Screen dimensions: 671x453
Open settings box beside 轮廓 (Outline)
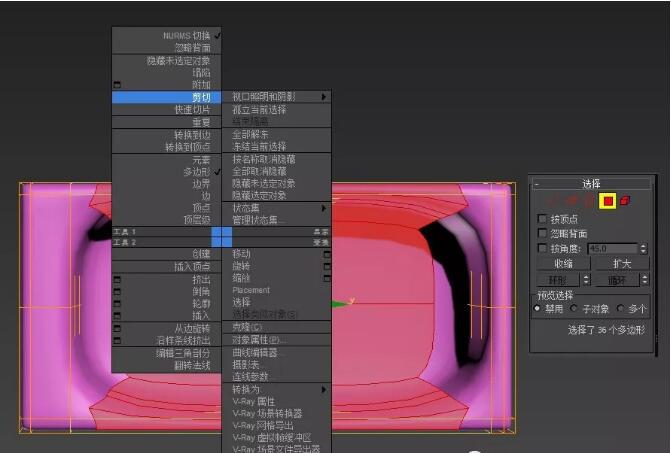[x=117, y=304]
